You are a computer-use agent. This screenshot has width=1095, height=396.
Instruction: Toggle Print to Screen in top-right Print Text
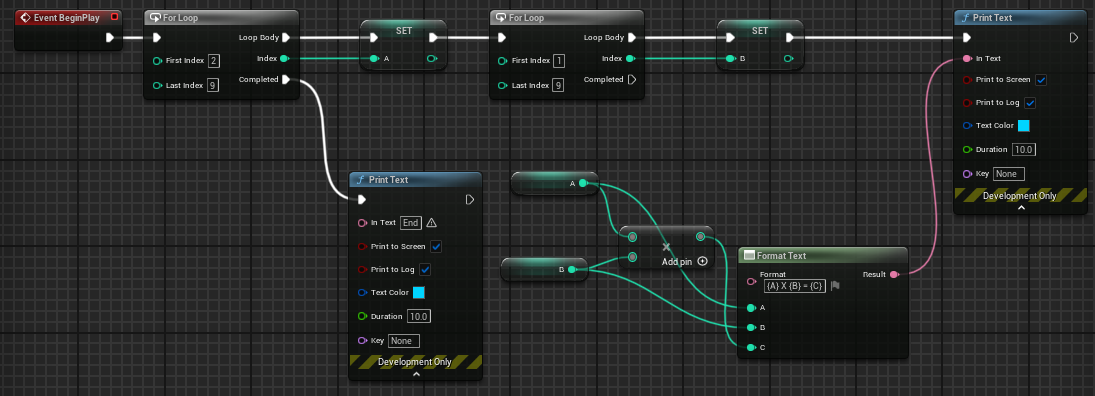point(1041,80)
